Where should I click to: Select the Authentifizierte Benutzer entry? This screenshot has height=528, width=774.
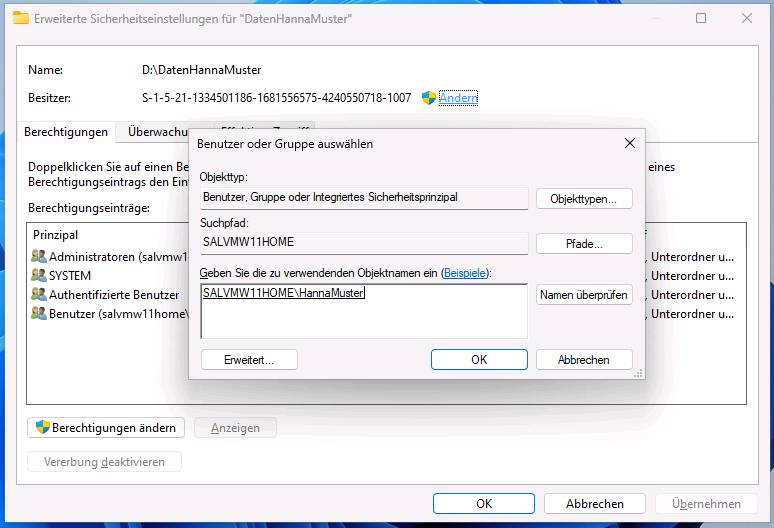[110, 295]
